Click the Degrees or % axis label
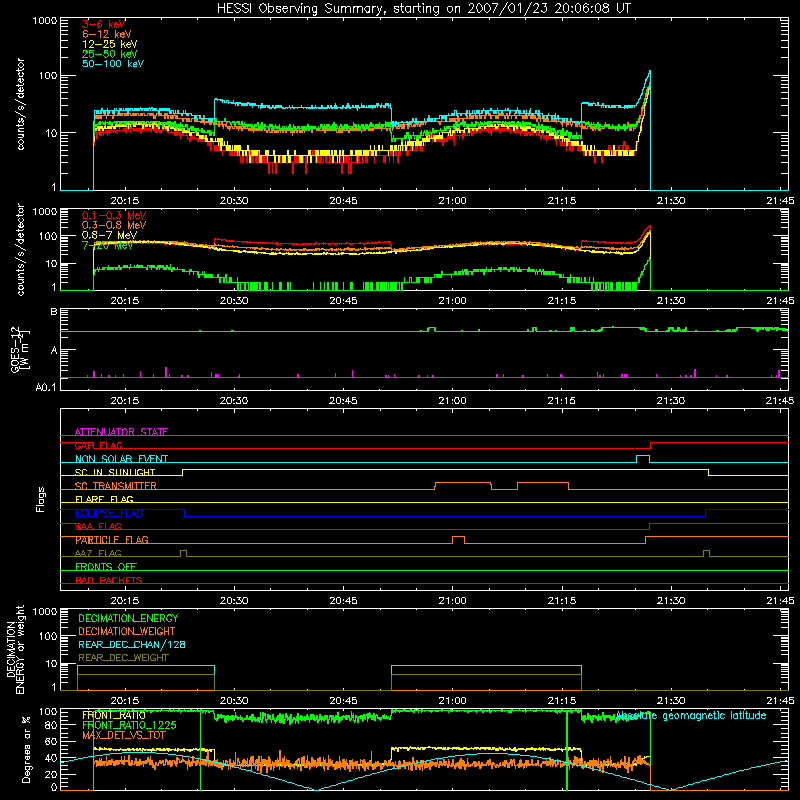800x800 pixels. tap(26, 749)
